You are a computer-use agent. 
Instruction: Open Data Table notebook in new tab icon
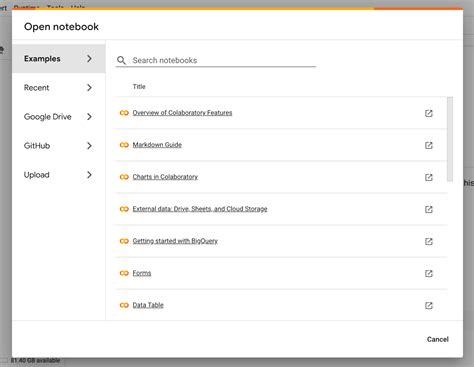coord(429,305)
